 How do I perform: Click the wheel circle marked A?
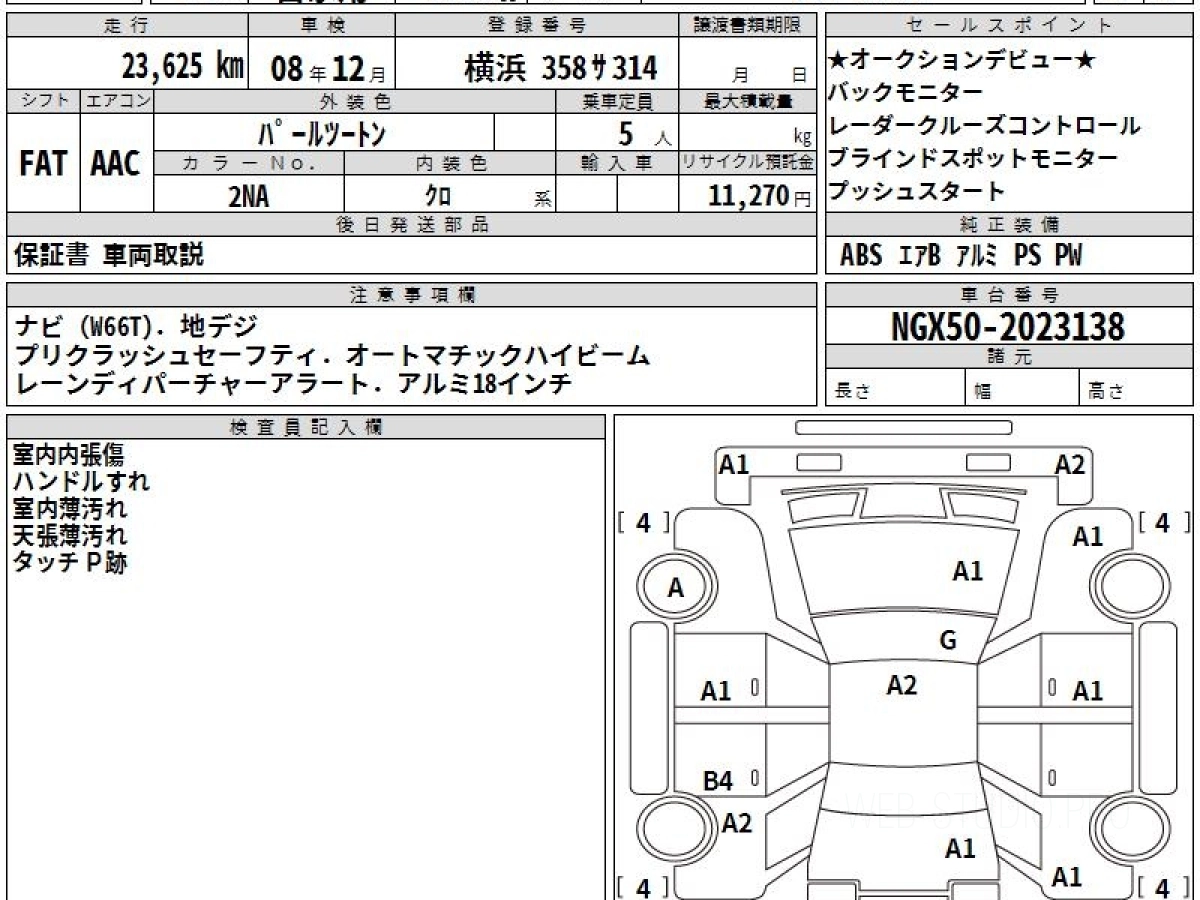pyautogui.click(x=676, y=588)
